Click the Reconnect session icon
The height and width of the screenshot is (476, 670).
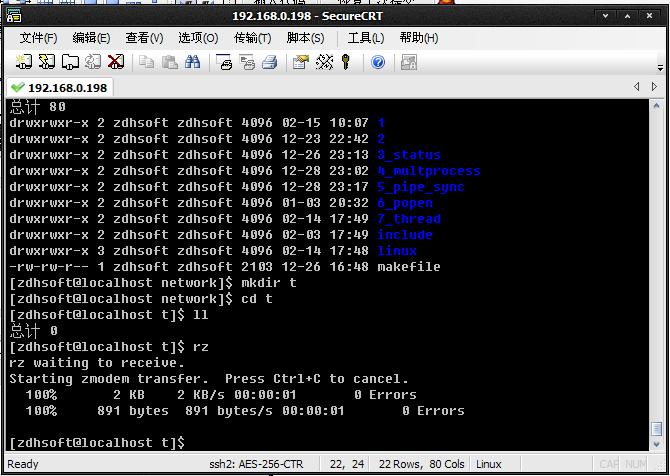pos(93,62)
